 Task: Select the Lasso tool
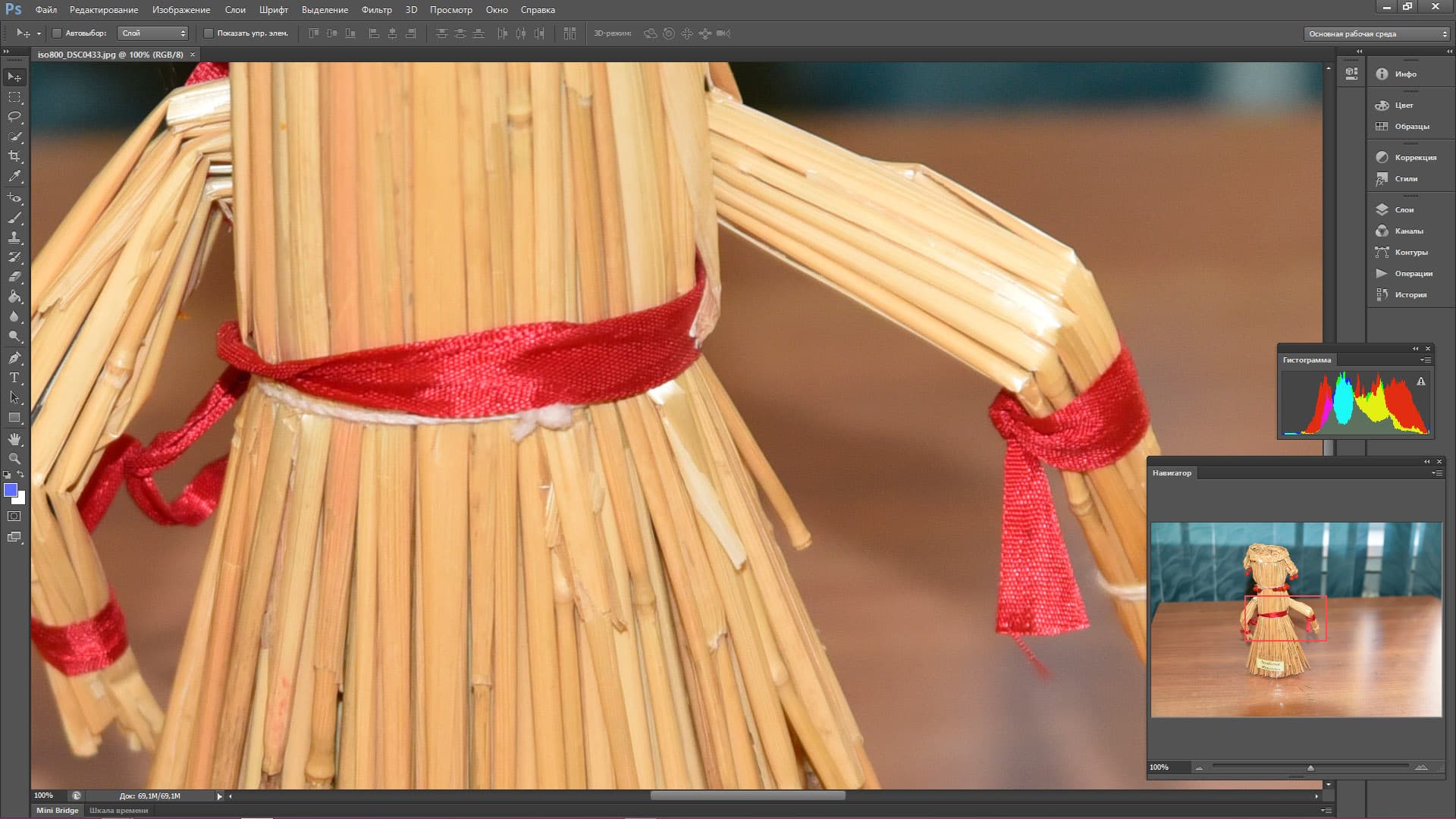[14, 117]
